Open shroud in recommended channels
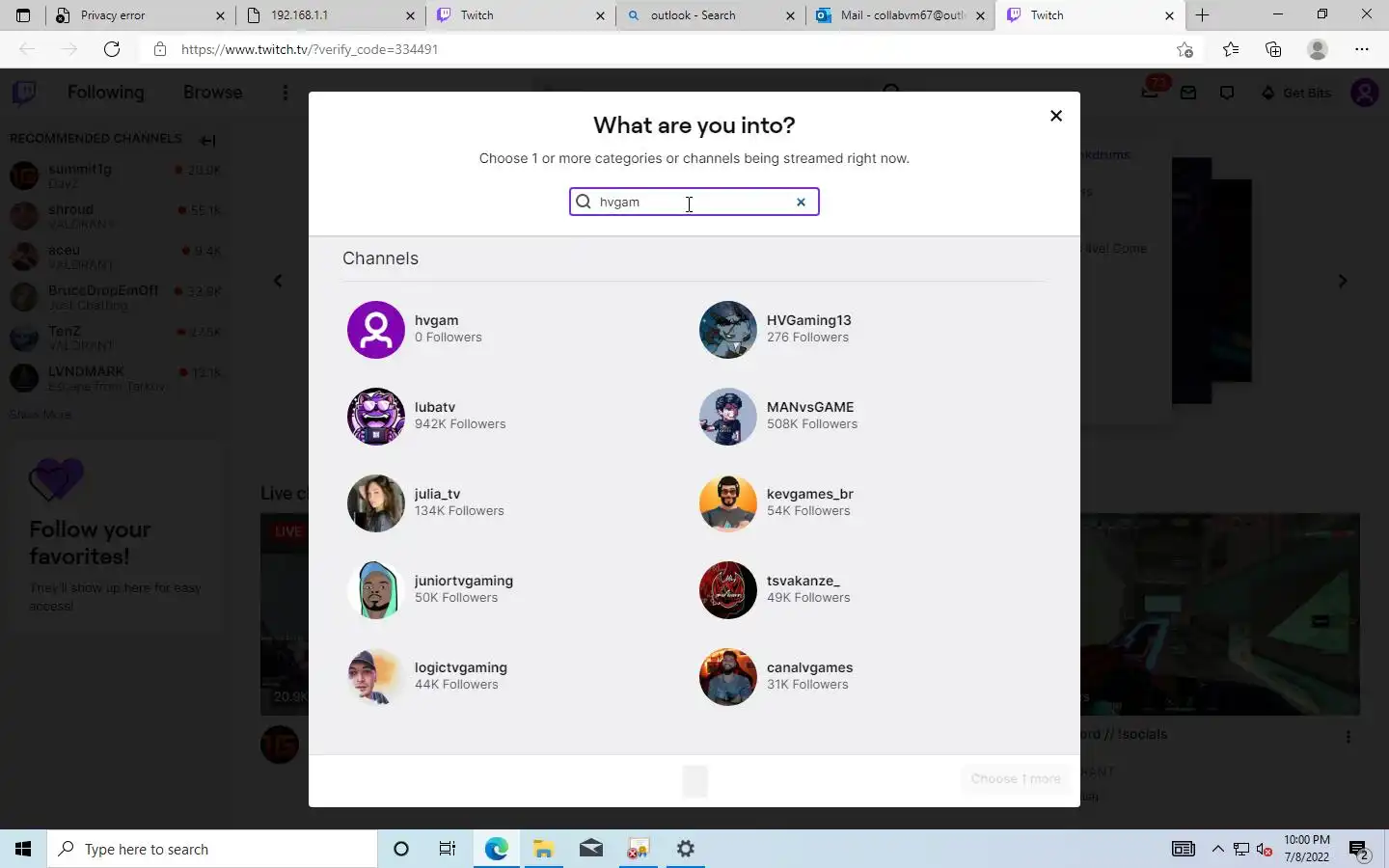This screenshot has height=868, width=1389. pyautogui.click(x=116, y=216)
